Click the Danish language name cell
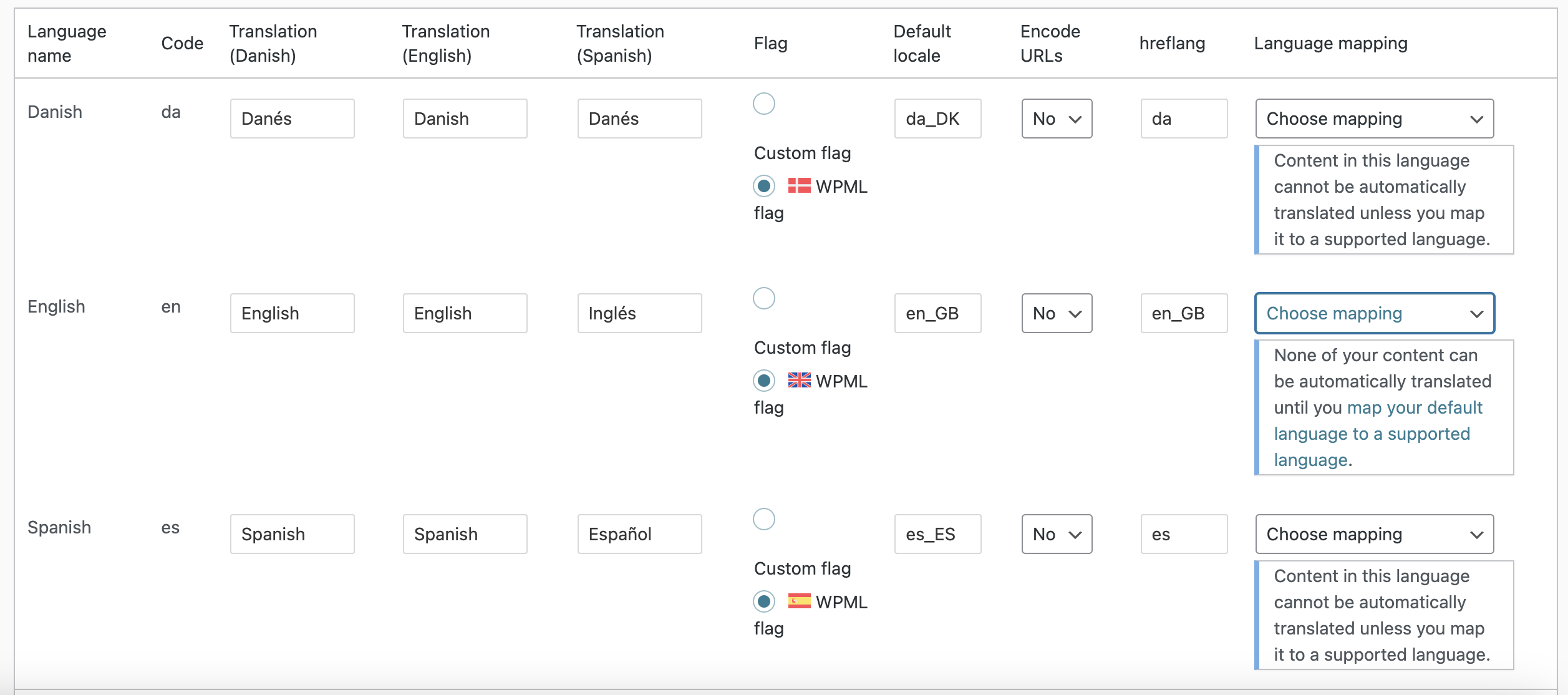Image resolution: width=1568 pixels, height=695 pixels. tap(55, 112)
